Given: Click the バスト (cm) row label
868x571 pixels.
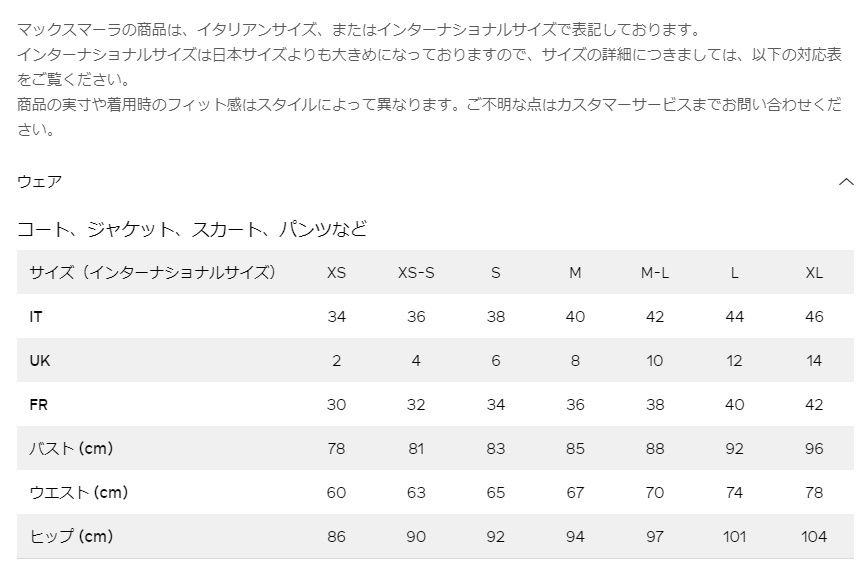Looking at the screenshot, I should pos(71,449).
